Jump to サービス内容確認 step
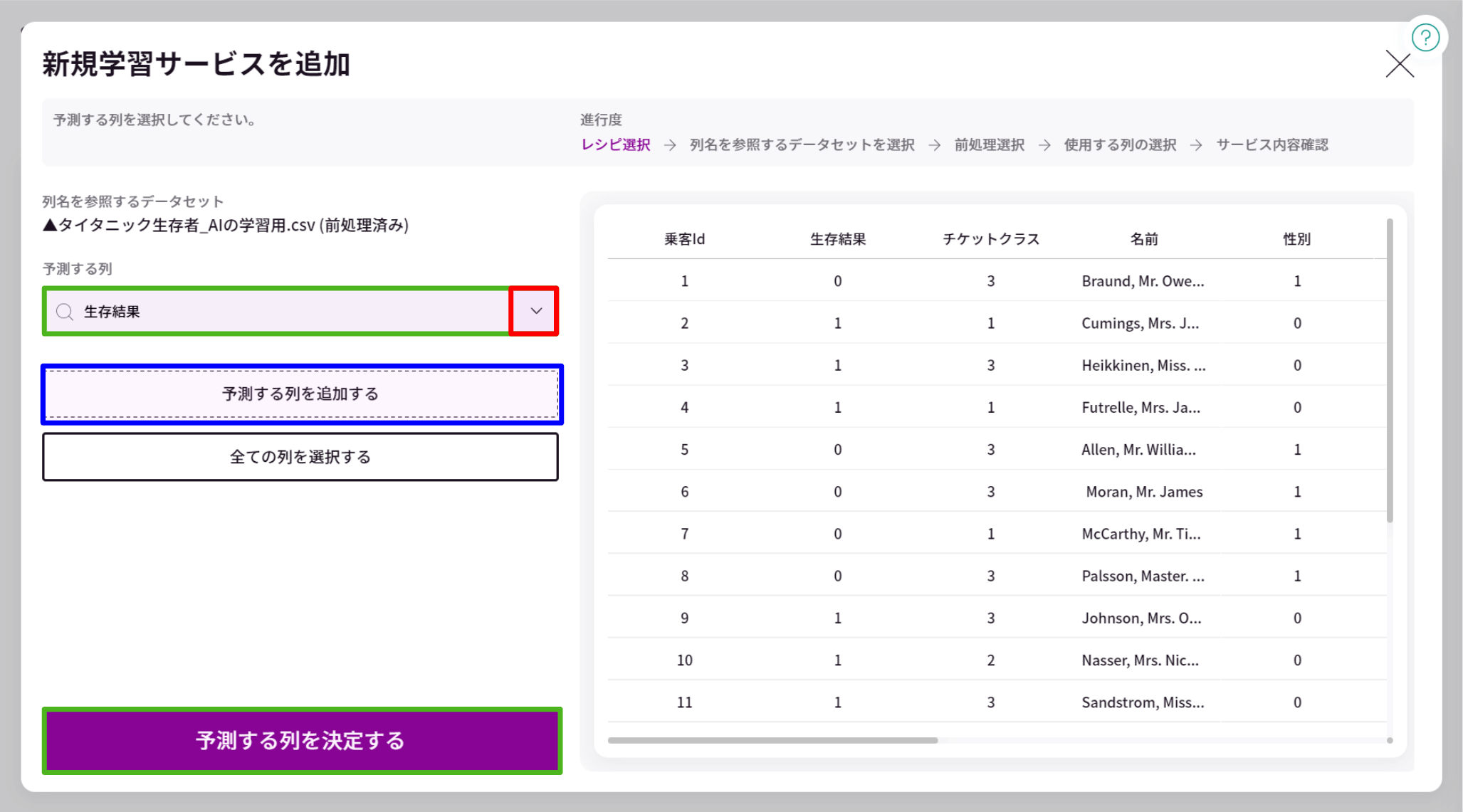This screenshot has height=812, width=1463. (x=1273, y=144)
